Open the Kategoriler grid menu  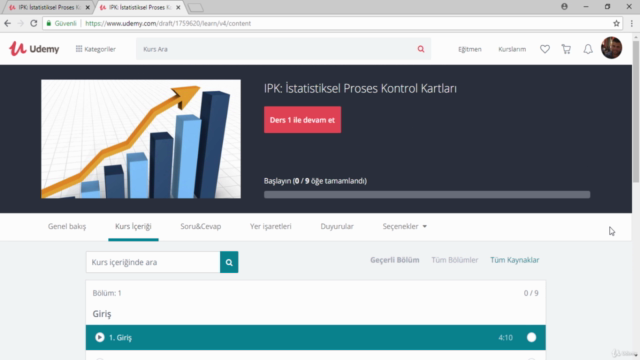click(96, 49)
